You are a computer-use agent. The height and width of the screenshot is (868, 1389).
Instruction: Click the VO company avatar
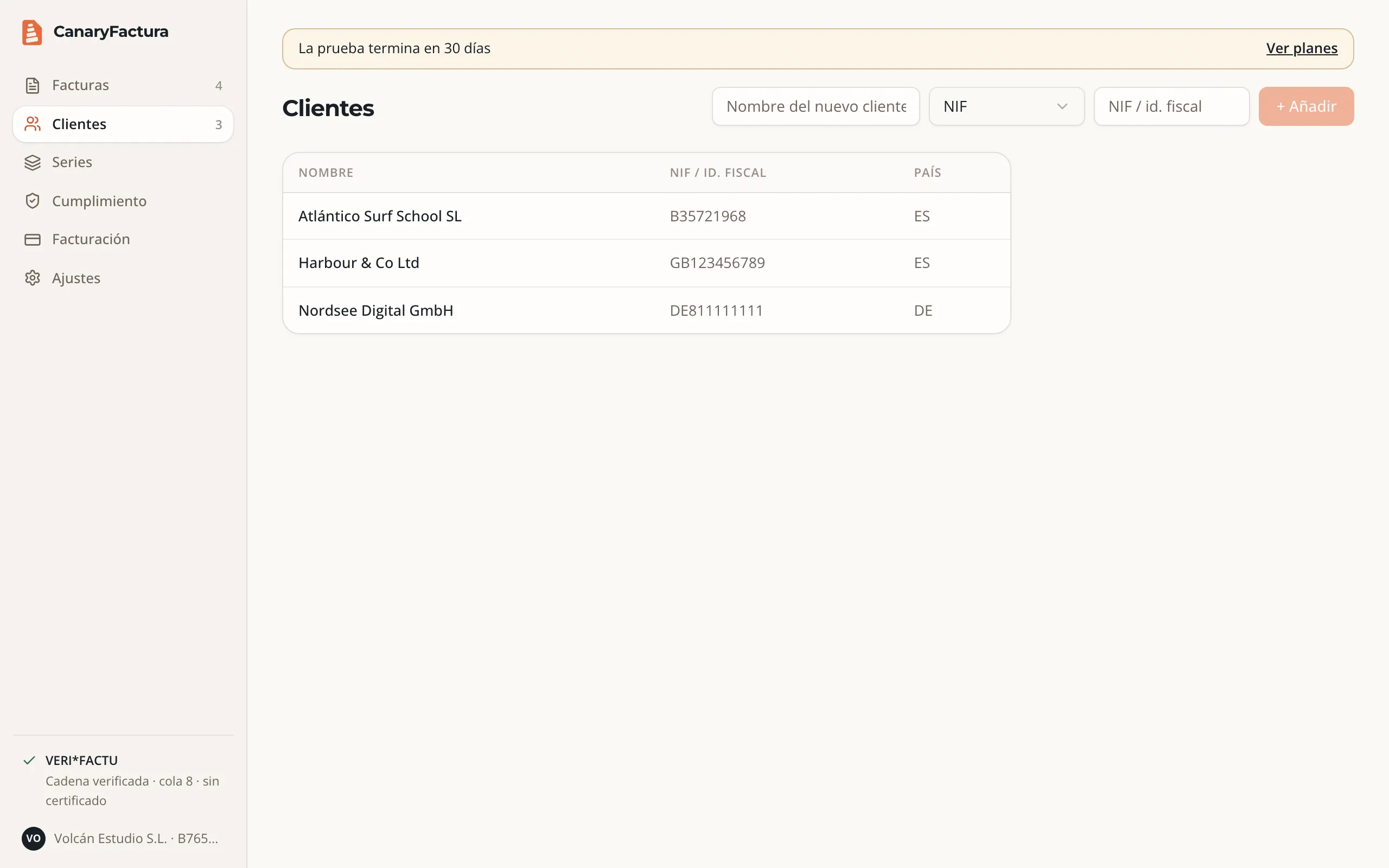pos(33,838)
